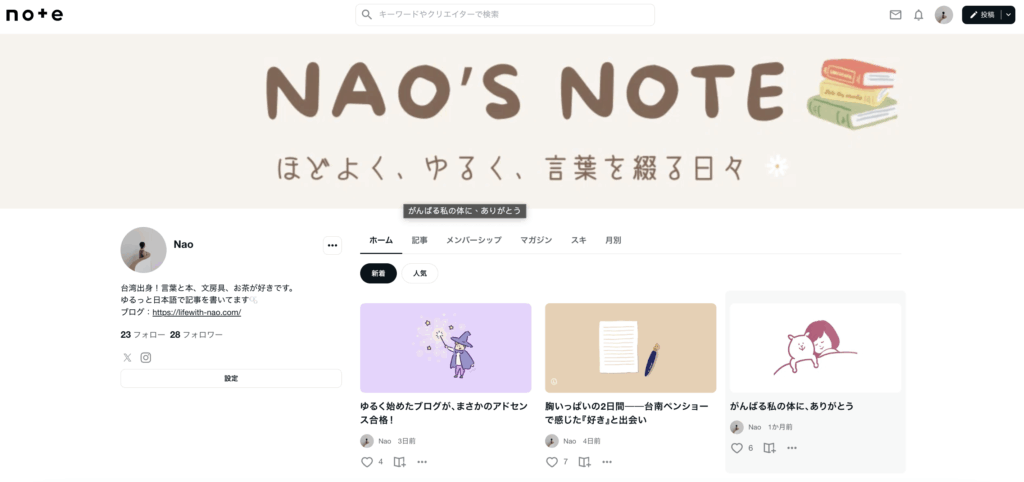
Task: Click the 設定 settings button
Action: pyautogui.click(x=231, y=378)
